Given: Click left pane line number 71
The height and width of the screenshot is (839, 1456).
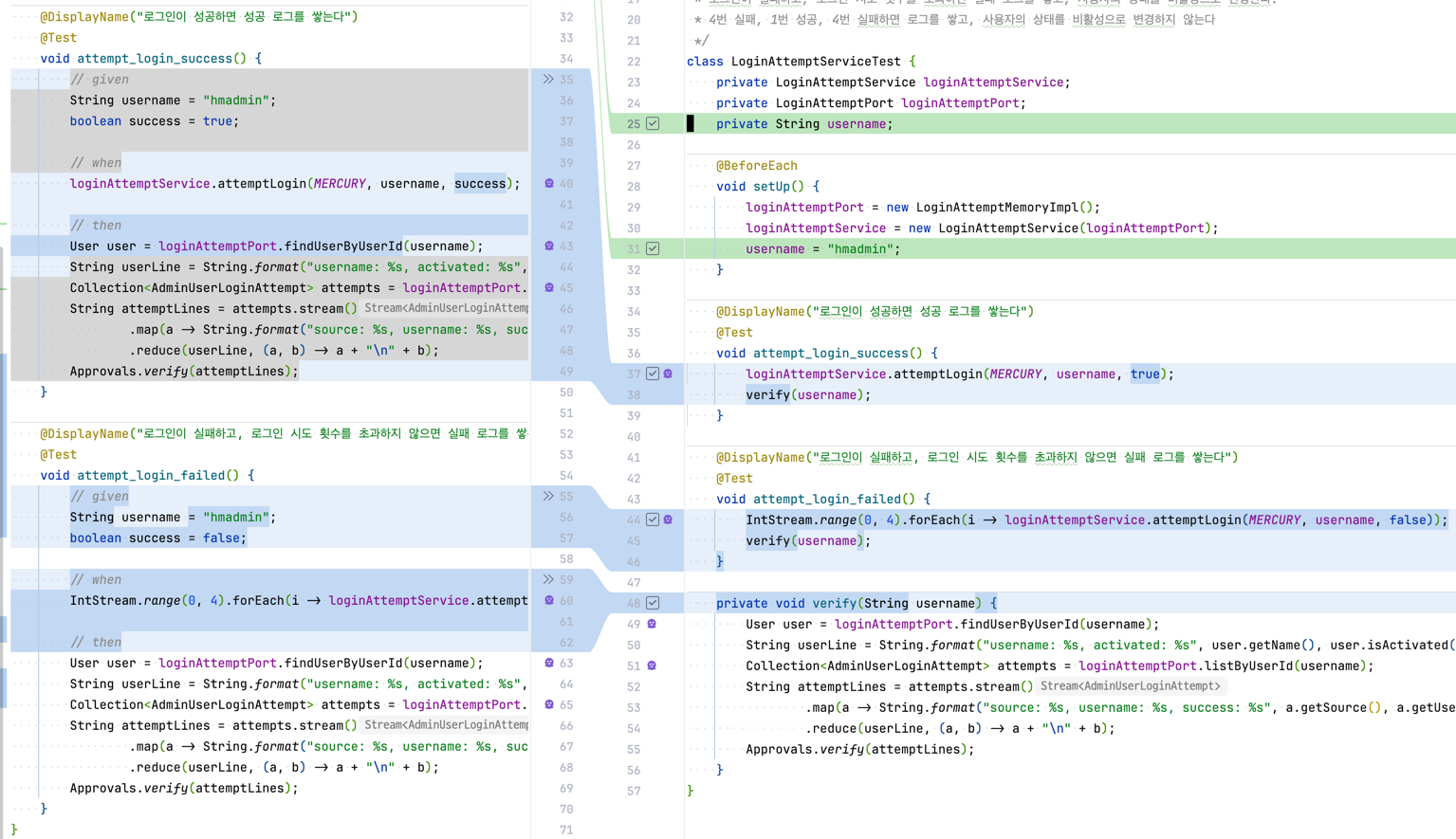Looking at the screenshot, I should (566, 830).
